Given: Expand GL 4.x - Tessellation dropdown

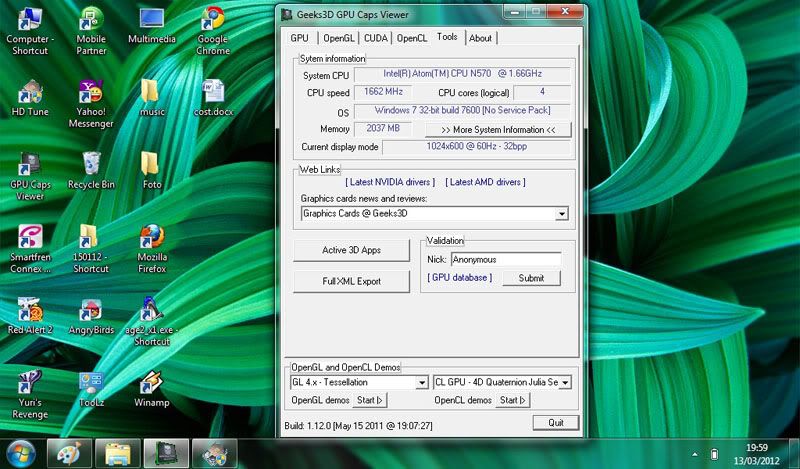Looking at the screenshot, I should (422, 382).
